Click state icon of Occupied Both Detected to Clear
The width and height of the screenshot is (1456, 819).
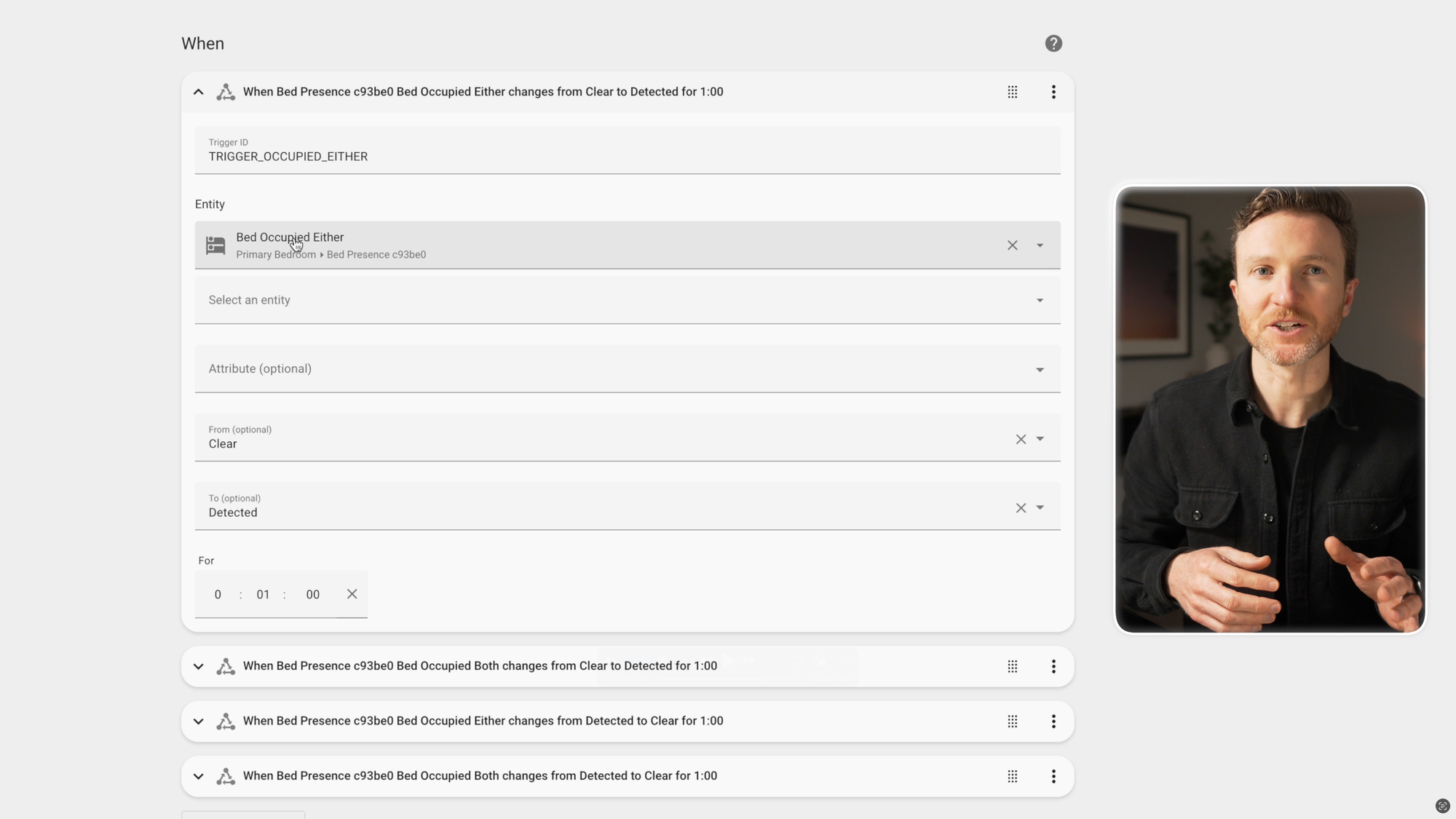point(226,777)
